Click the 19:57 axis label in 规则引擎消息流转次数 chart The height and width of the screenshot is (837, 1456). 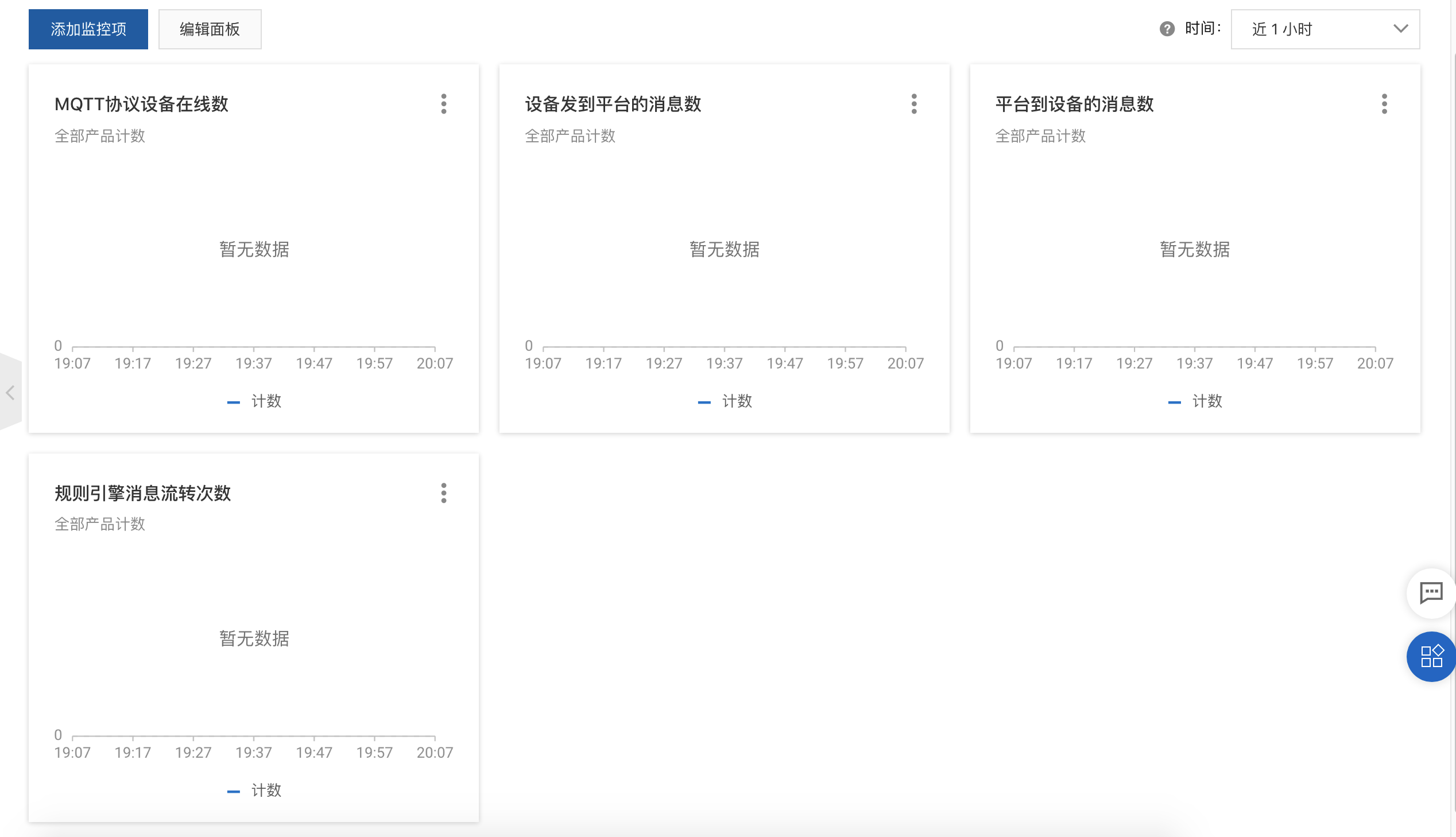[x=374, y=753]
